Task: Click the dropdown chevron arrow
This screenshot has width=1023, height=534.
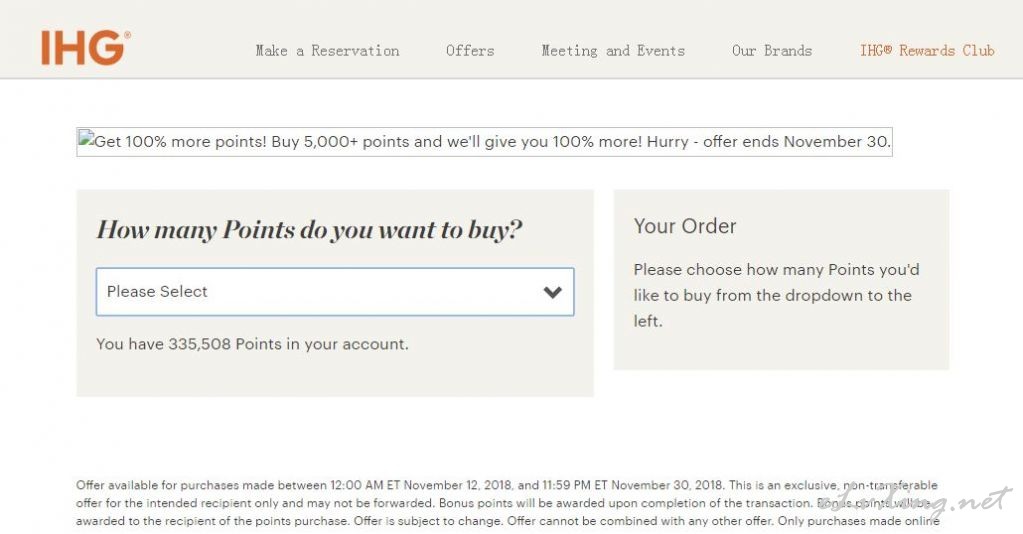Action: tap(552, 292)
